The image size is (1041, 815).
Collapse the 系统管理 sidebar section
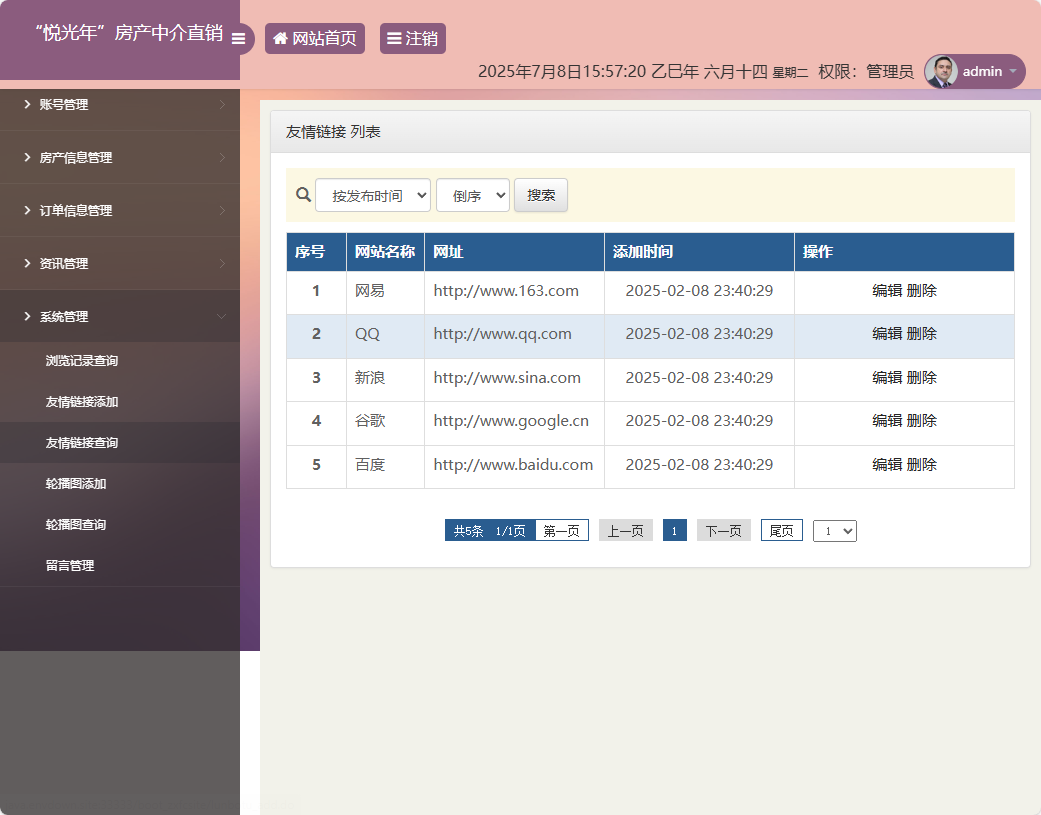pyautogui.click(x=120, y=316)
